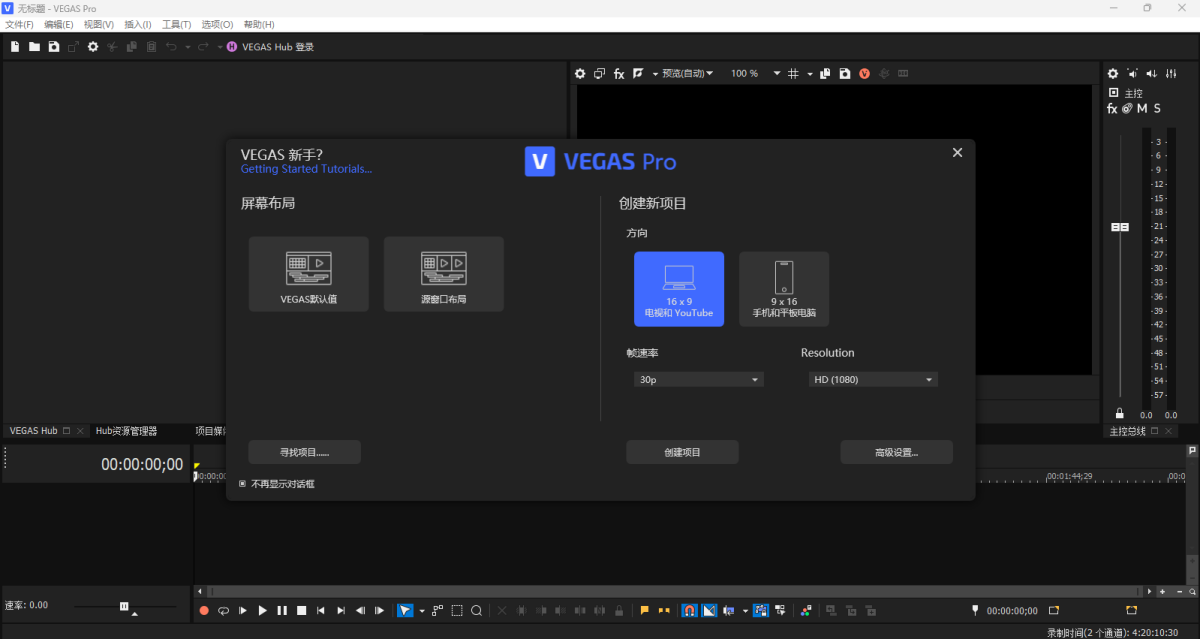The height and width of the screenshot is (639, 1200).
Task: Click dim output icon in master bus
Action: click(1152, 73)
